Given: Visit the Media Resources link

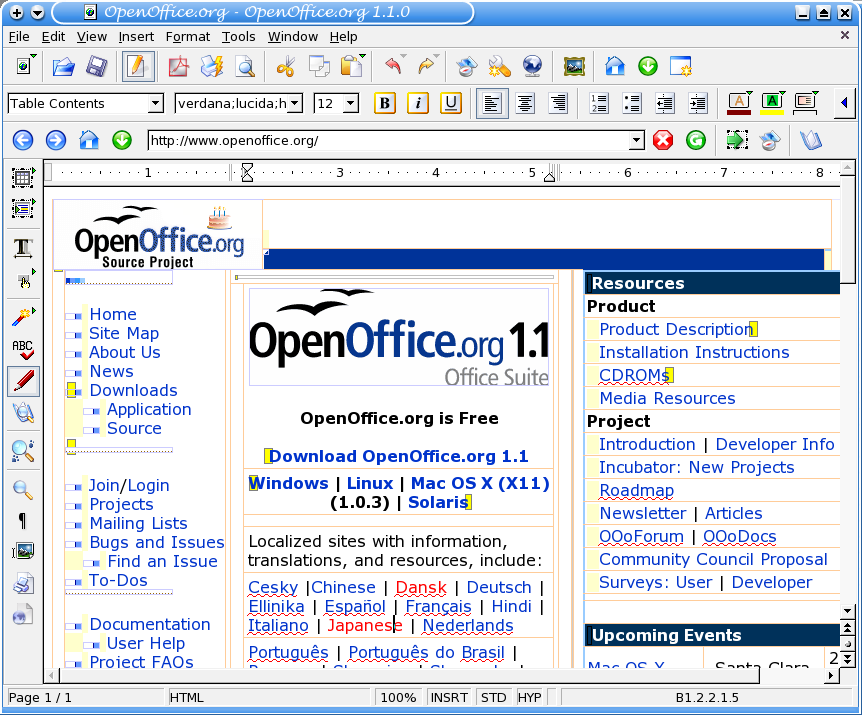Looking at the screenshot, I should [667, 398].
